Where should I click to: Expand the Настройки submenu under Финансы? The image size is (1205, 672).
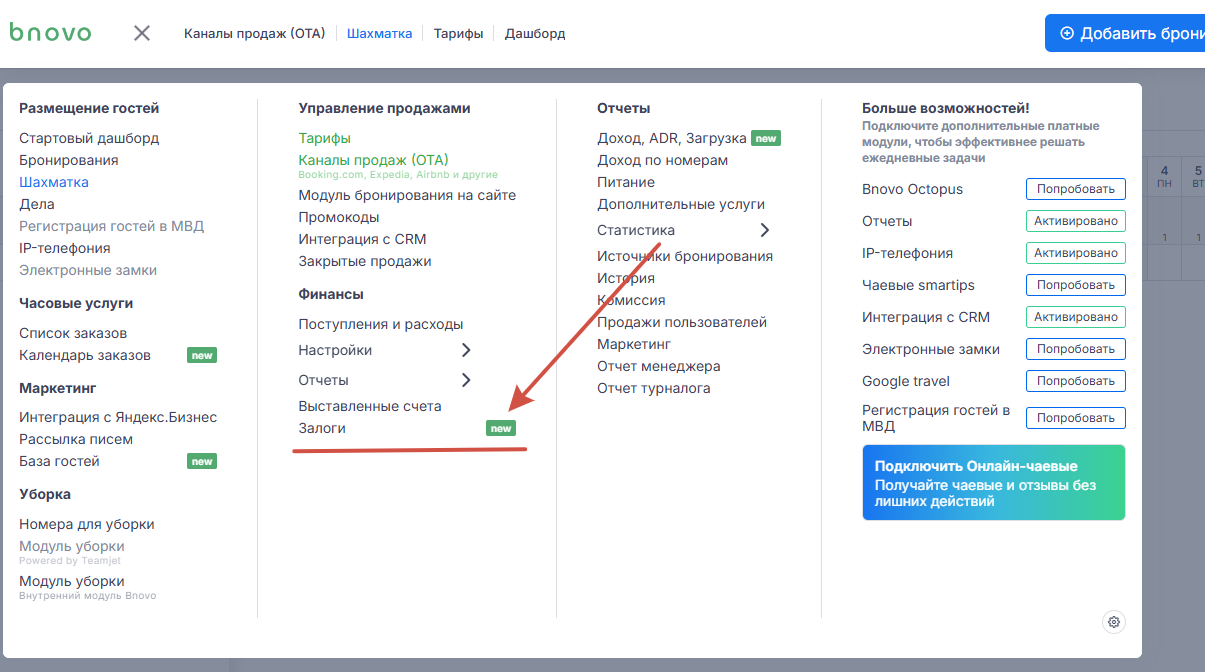pos(466,350)
